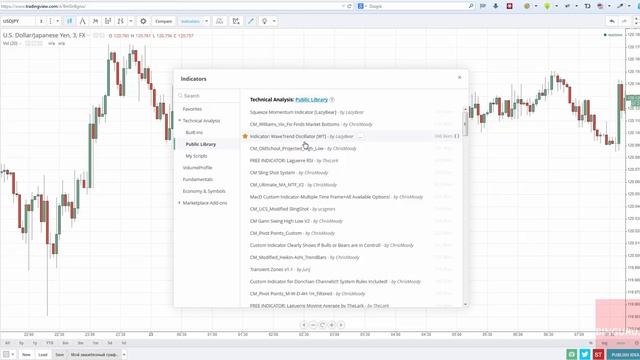Open the VolumeProfile category
640x360 pixels.
(x=198, y=168)
